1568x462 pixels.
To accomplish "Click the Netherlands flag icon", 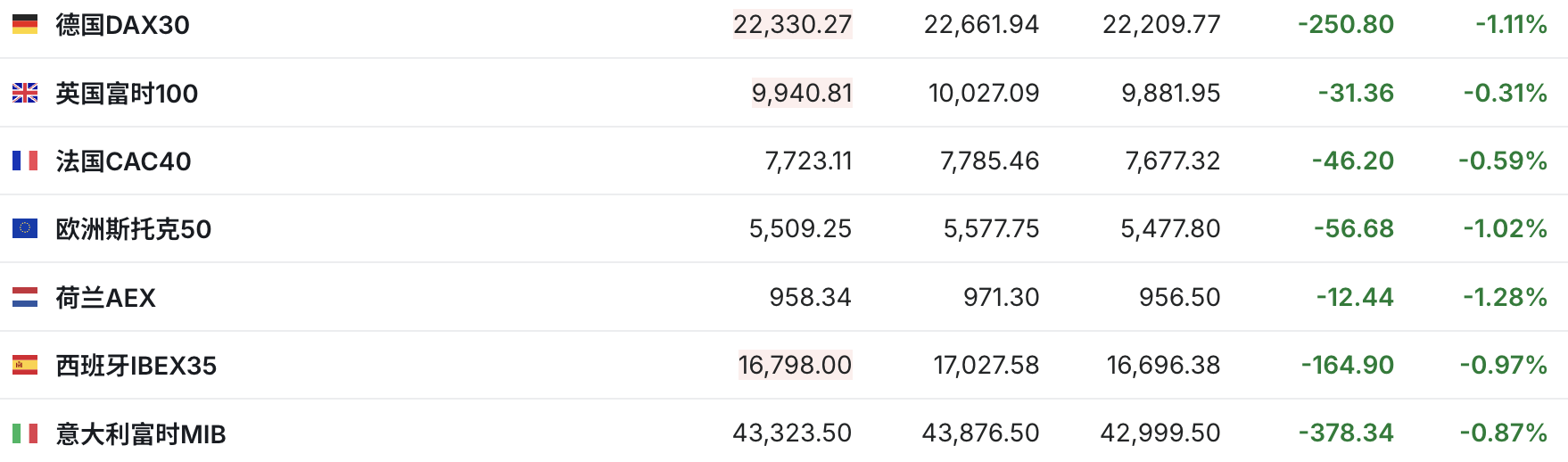I will (25, 297).
